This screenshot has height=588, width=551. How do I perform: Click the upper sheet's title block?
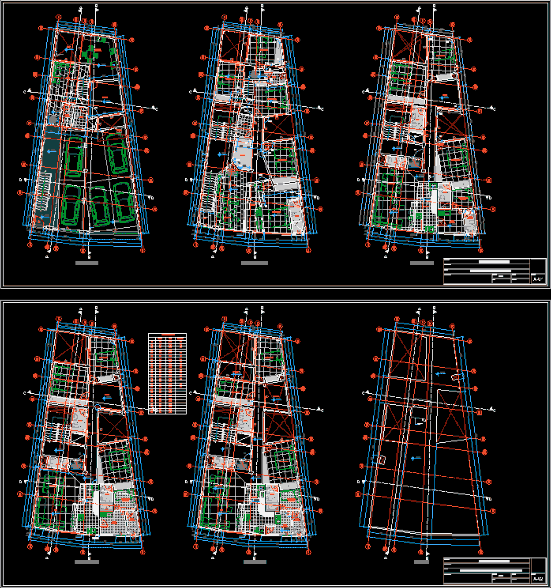(x=495, y=271)
